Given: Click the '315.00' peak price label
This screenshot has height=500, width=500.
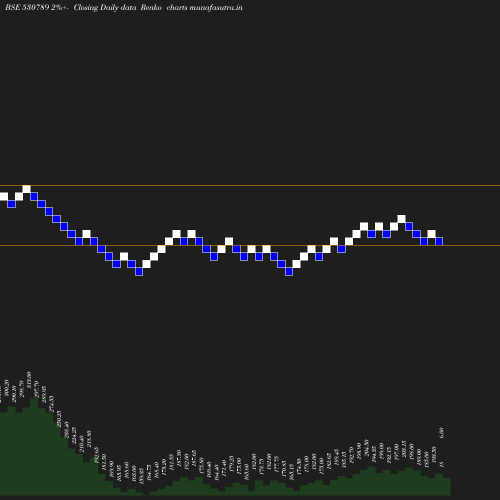Looking at the screenshot, I should pos(29,380).
